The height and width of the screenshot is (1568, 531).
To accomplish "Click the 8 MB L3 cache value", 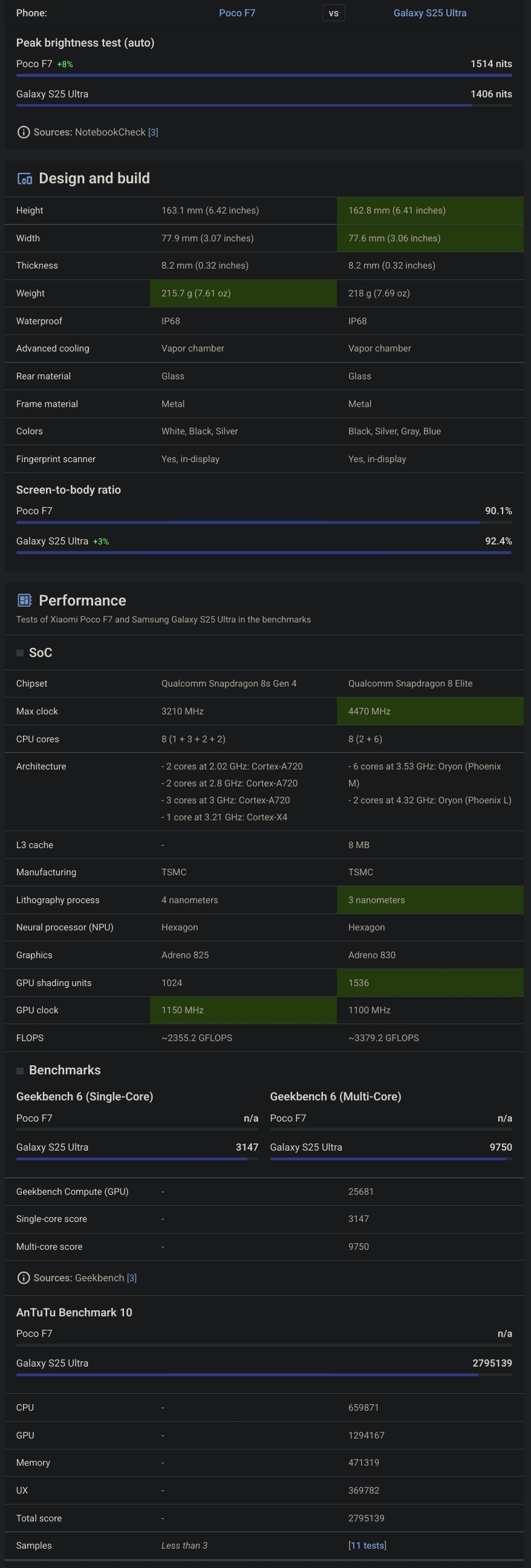I will point(359,845).
